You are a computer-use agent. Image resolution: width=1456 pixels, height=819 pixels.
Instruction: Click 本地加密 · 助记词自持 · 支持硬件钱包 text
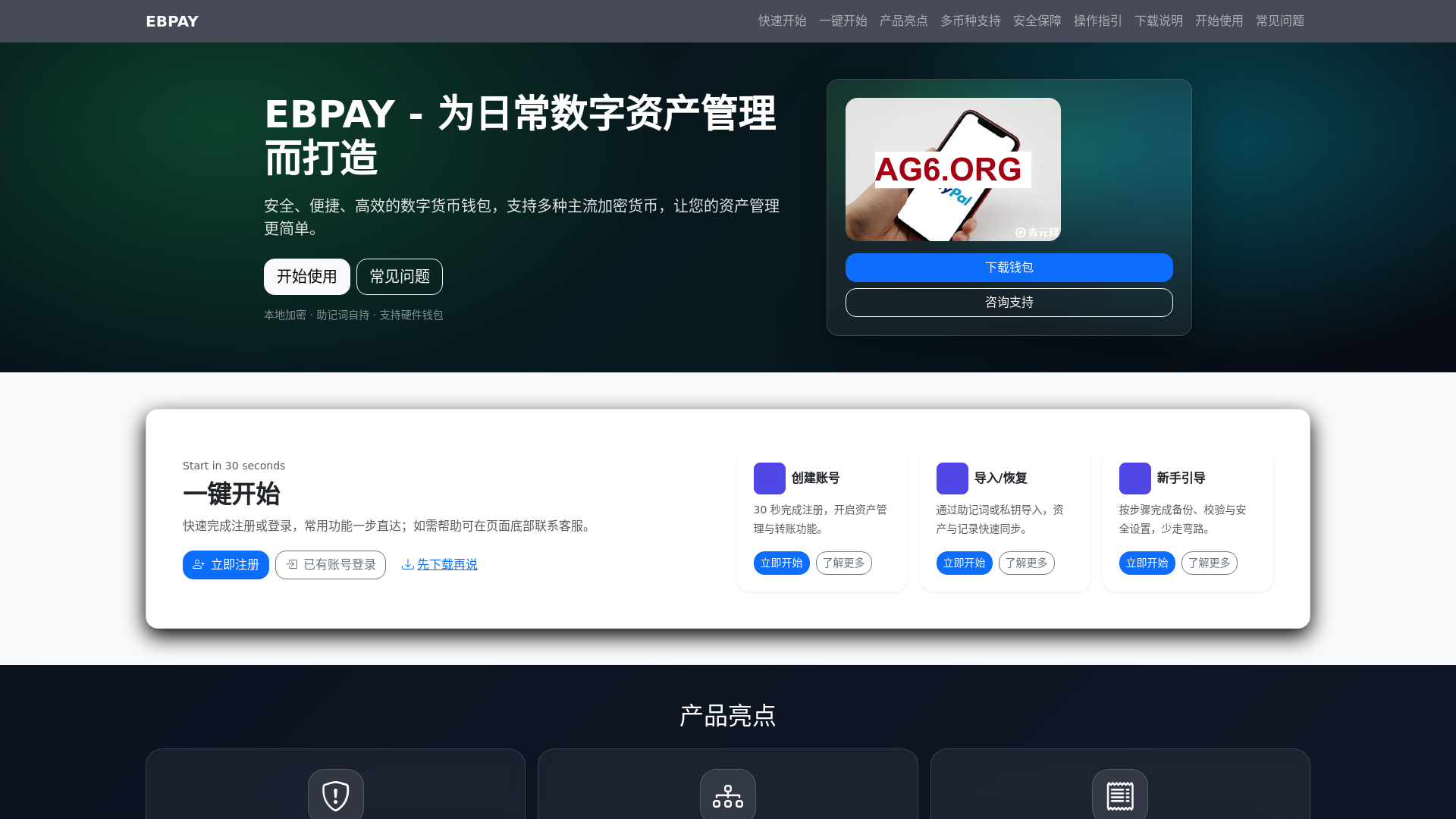coord(353,315)
